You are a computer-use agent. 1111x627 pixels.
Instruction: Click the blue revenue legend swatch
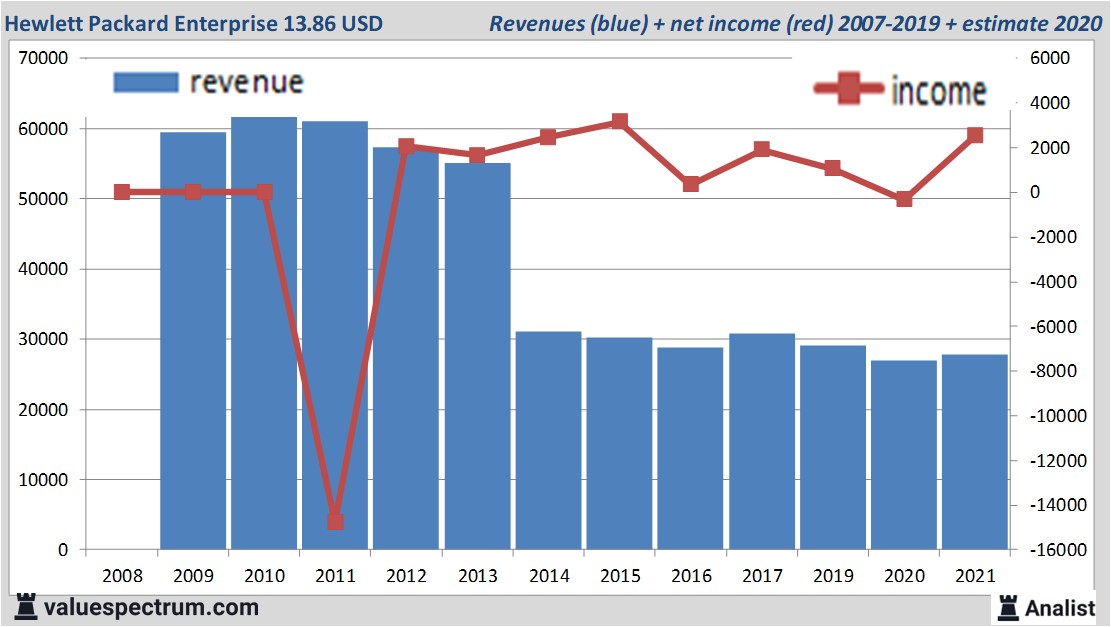coord(146,83)
